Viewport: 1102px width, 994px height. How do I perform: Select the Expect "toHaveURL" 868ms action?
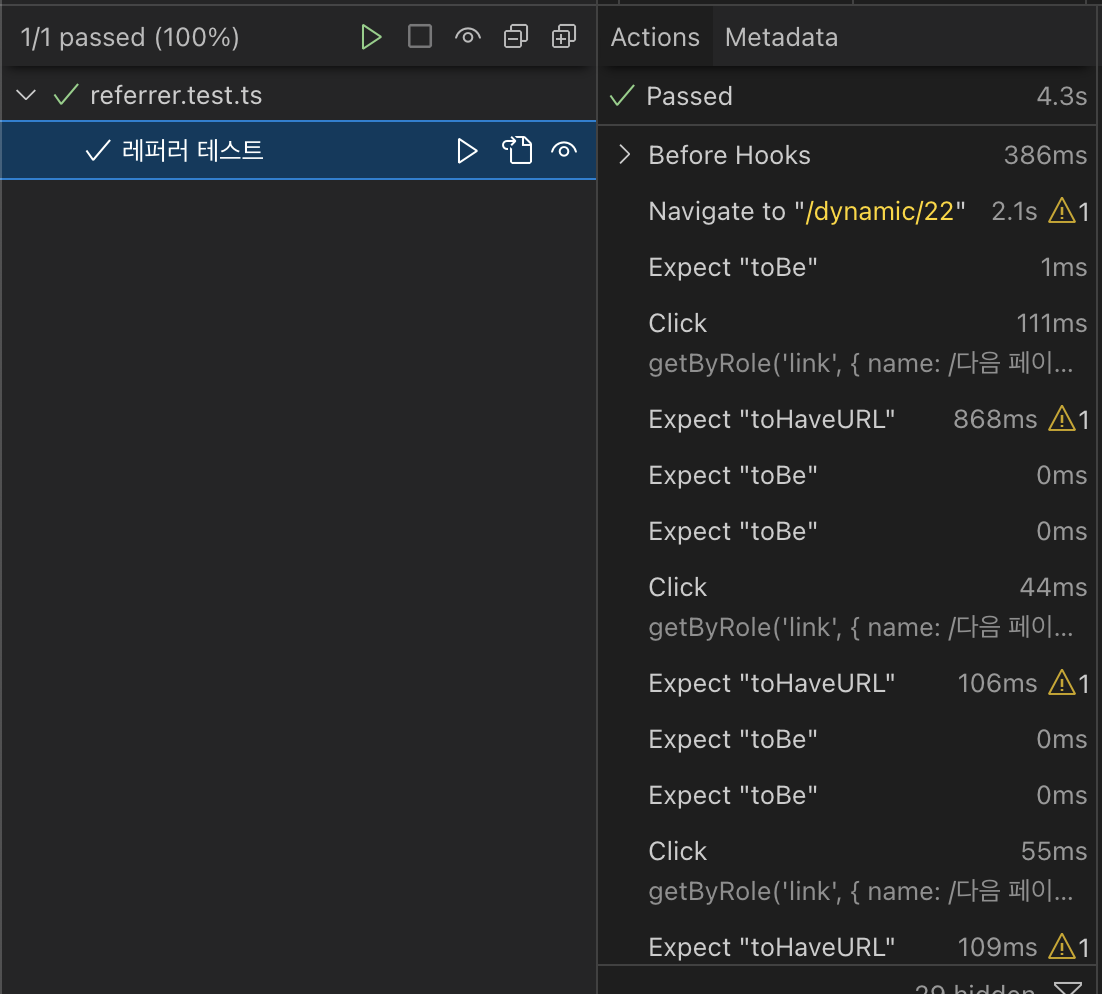(771, 419)
